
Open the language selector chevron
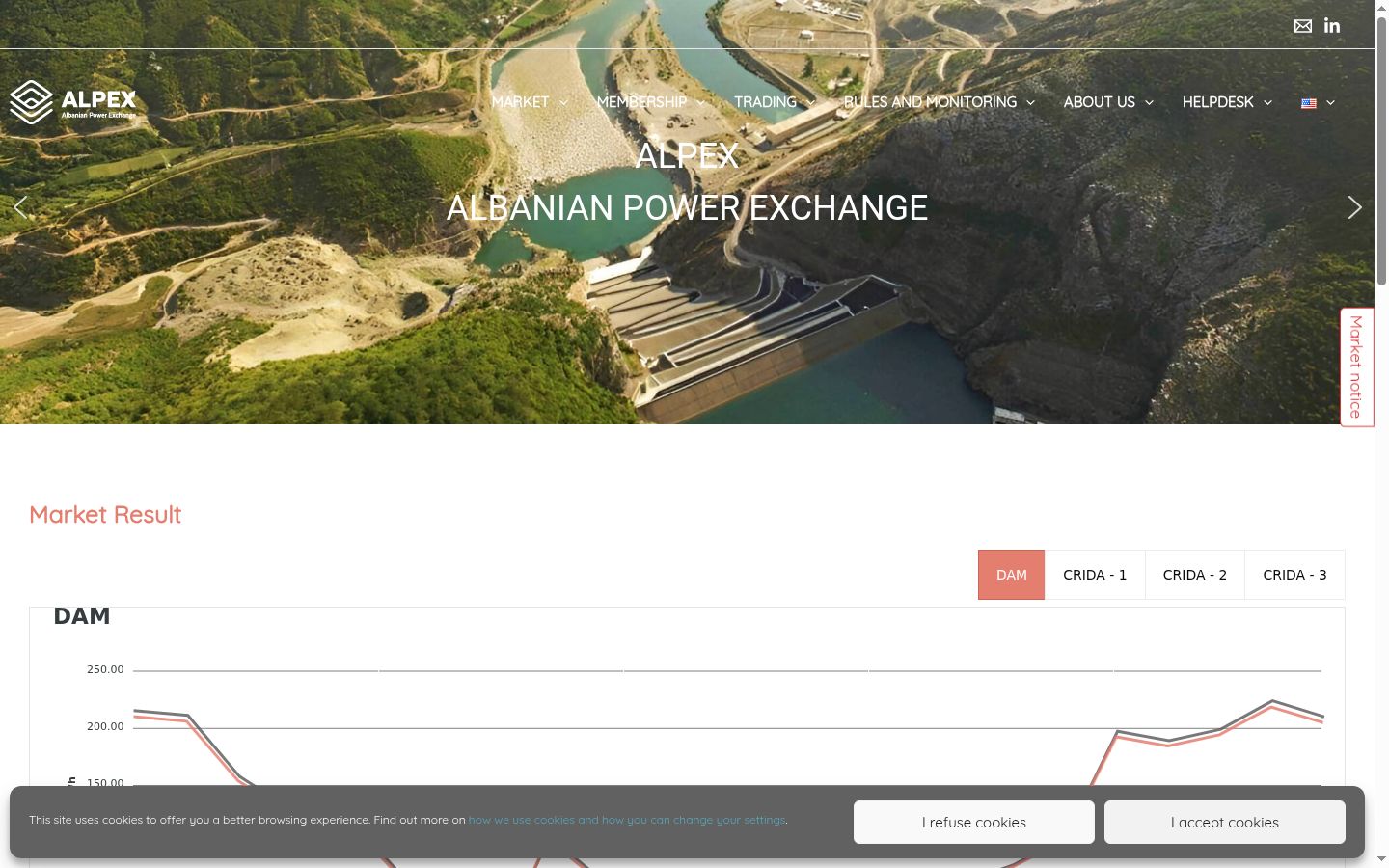point(1330,102)
